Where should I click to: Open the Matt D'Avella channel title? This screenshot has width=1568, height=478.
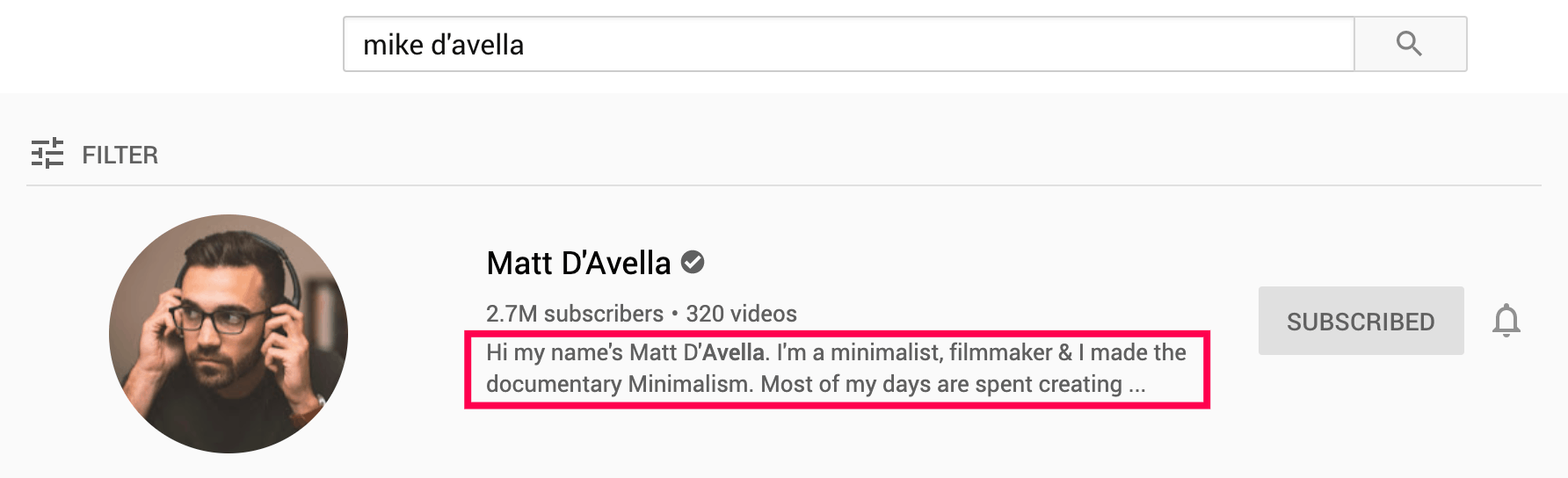(578, 263)
